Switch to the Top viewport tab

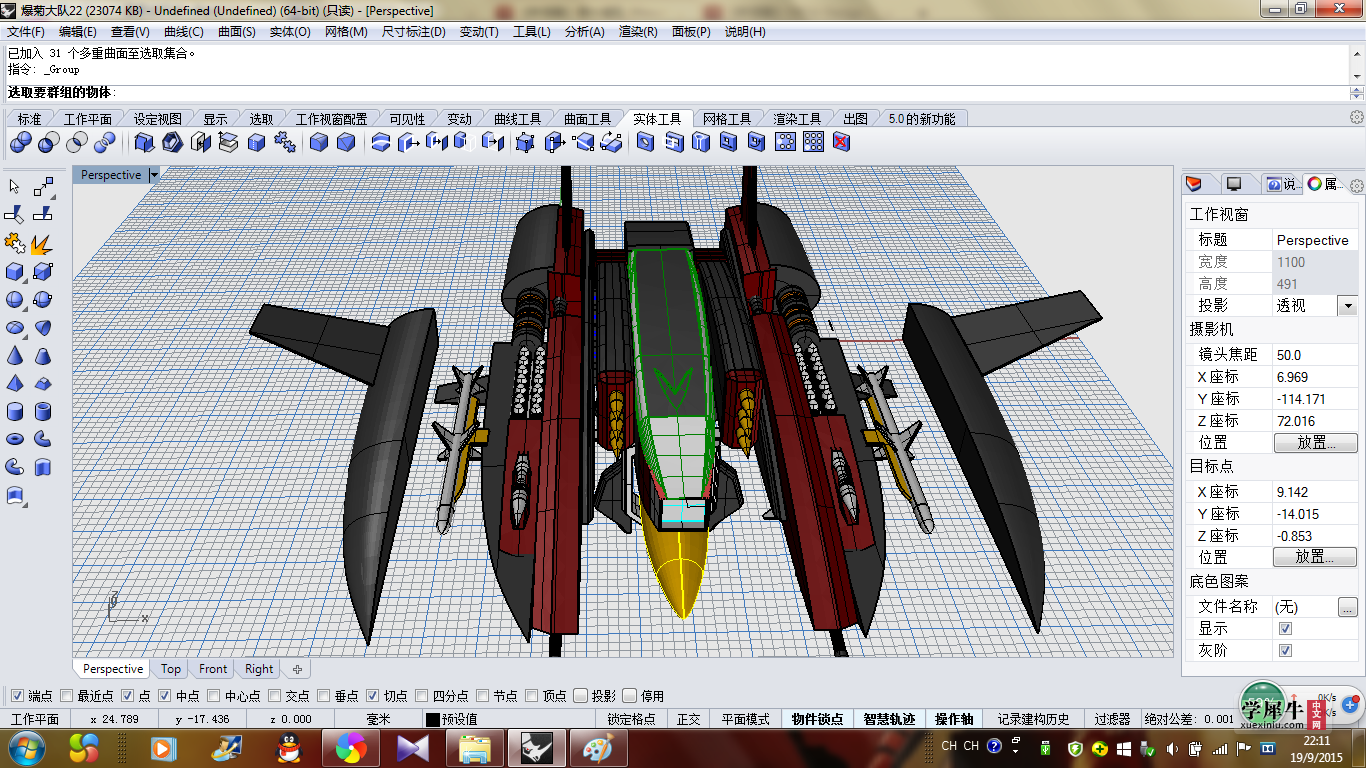point(171,669)
